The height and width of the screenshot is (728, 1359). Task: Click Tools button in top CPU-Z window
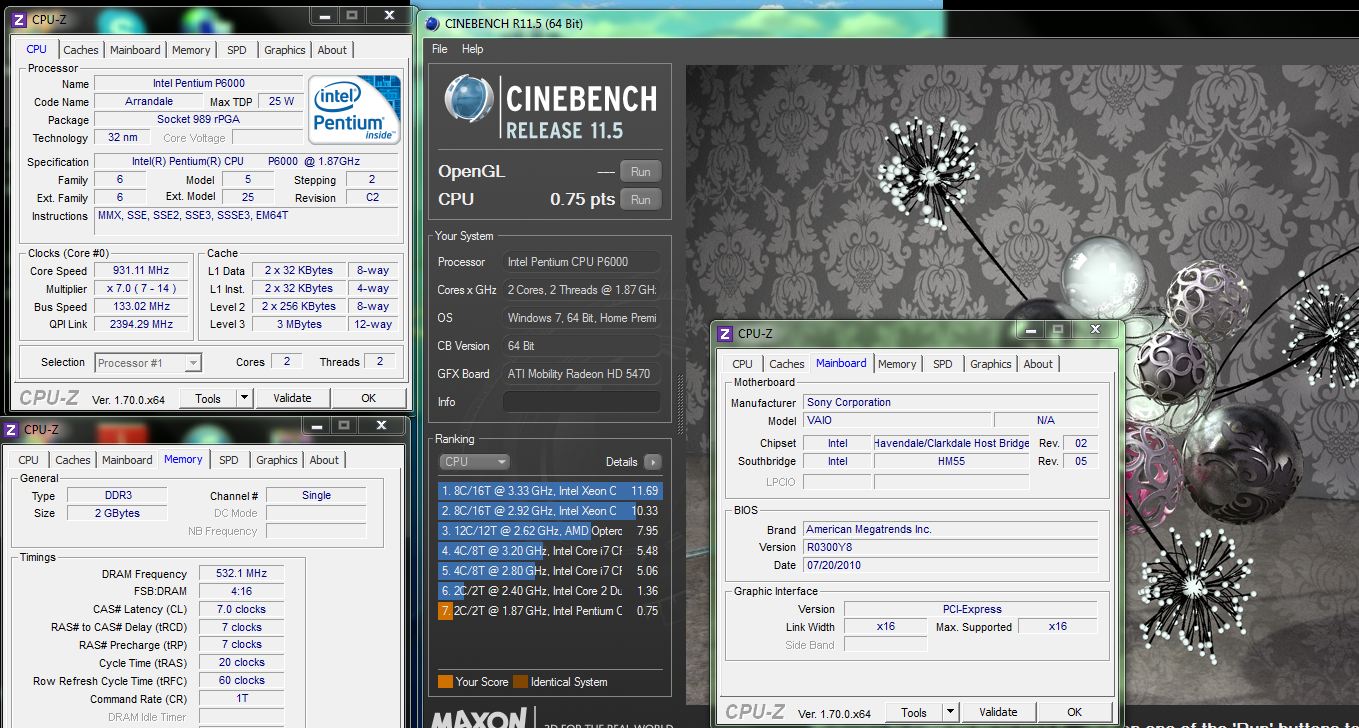pyautogui.click(x=208, y=398)
